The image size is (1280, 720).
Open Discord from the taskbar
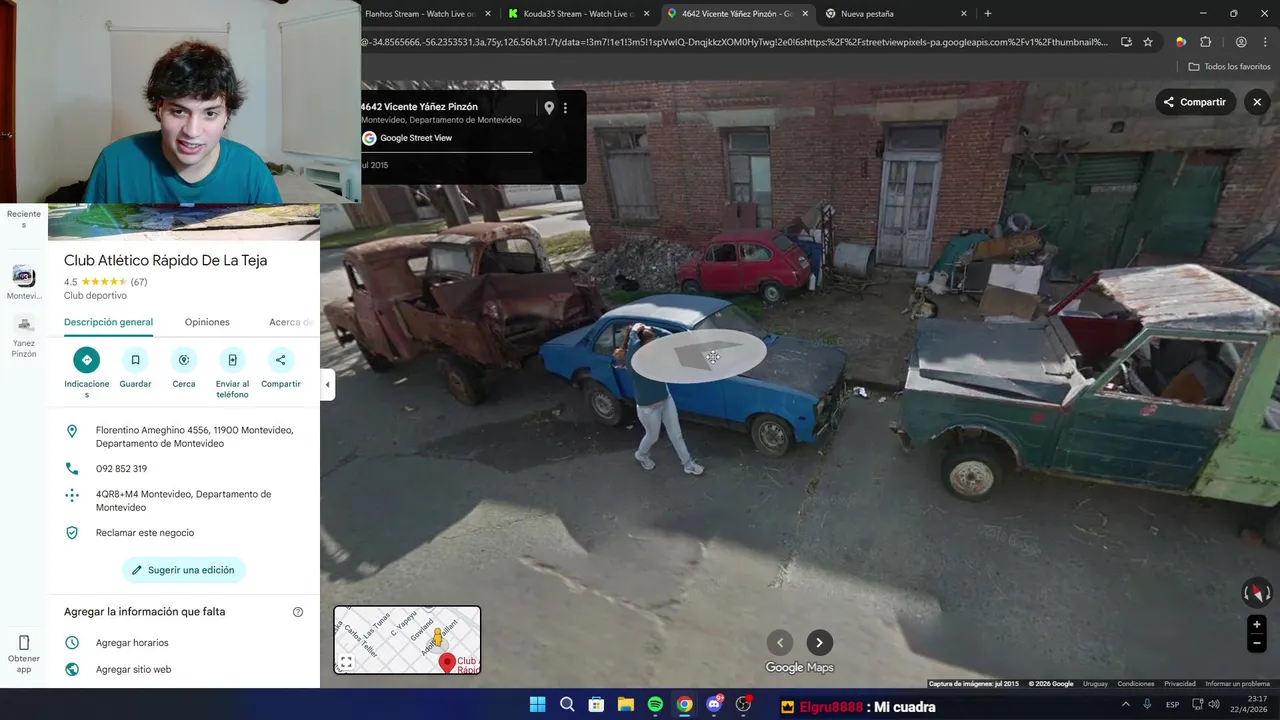714,705
